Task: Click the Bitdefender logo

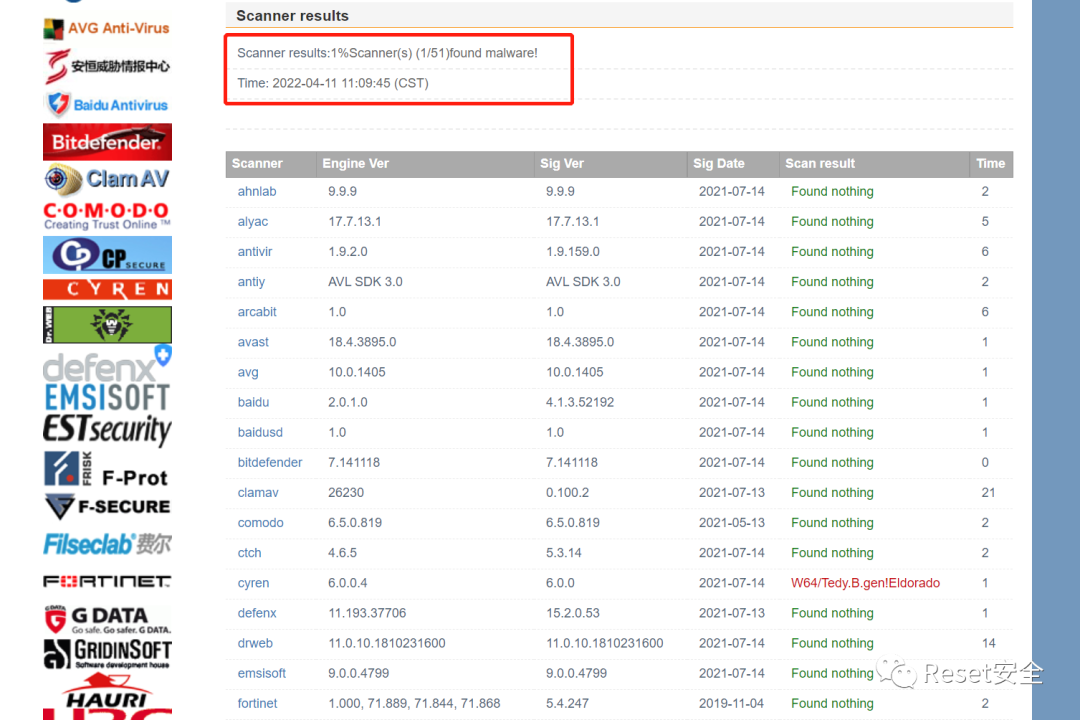Action: coord(107,142)
